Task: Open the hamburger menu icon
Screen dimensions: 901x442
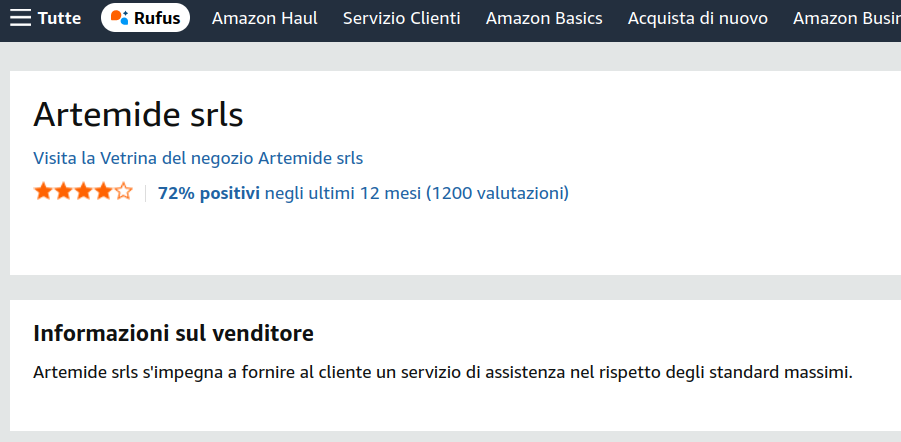Action: click(20, 18)
